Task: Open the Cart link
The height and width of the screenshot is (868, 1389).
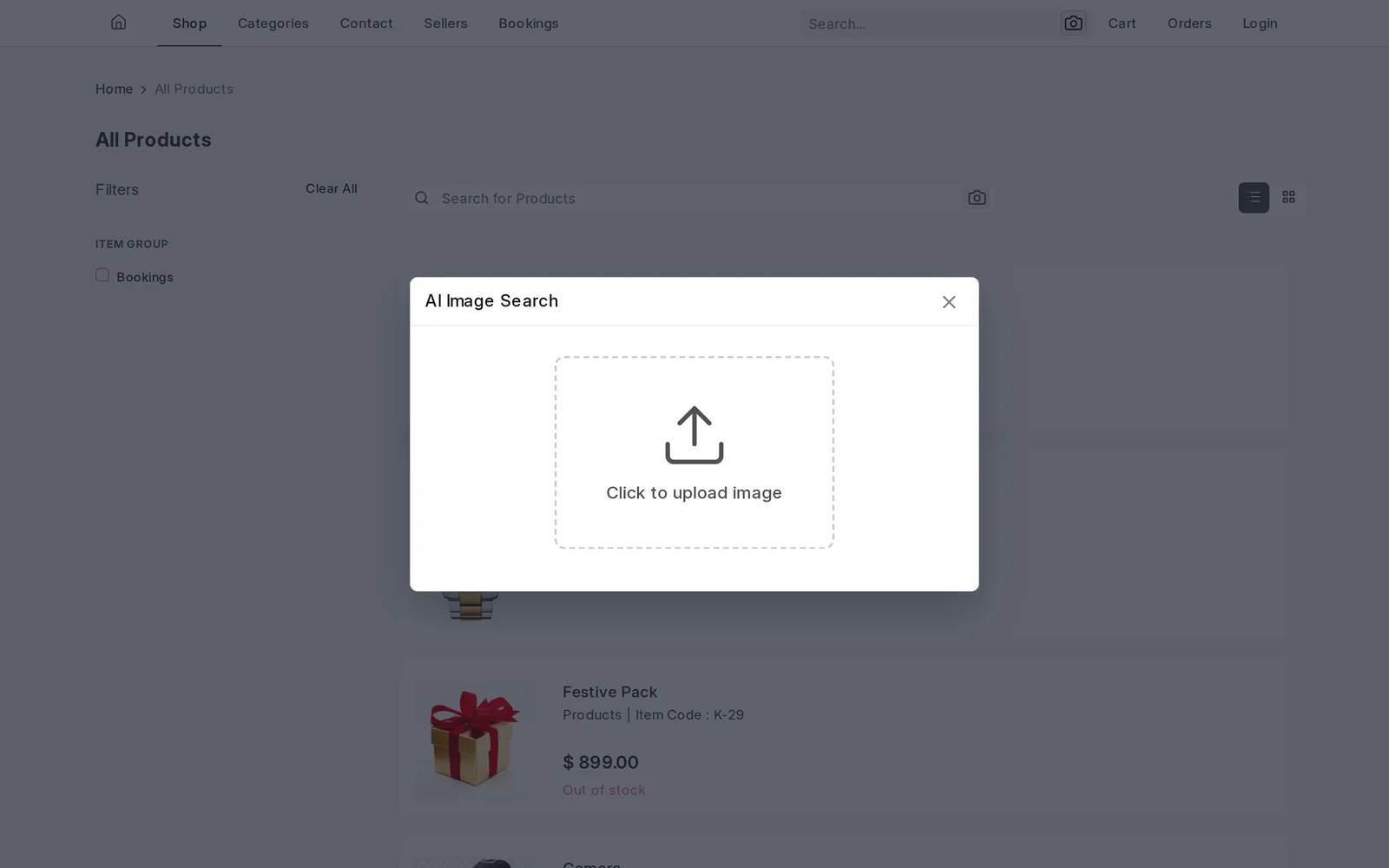Action: 1122,23
